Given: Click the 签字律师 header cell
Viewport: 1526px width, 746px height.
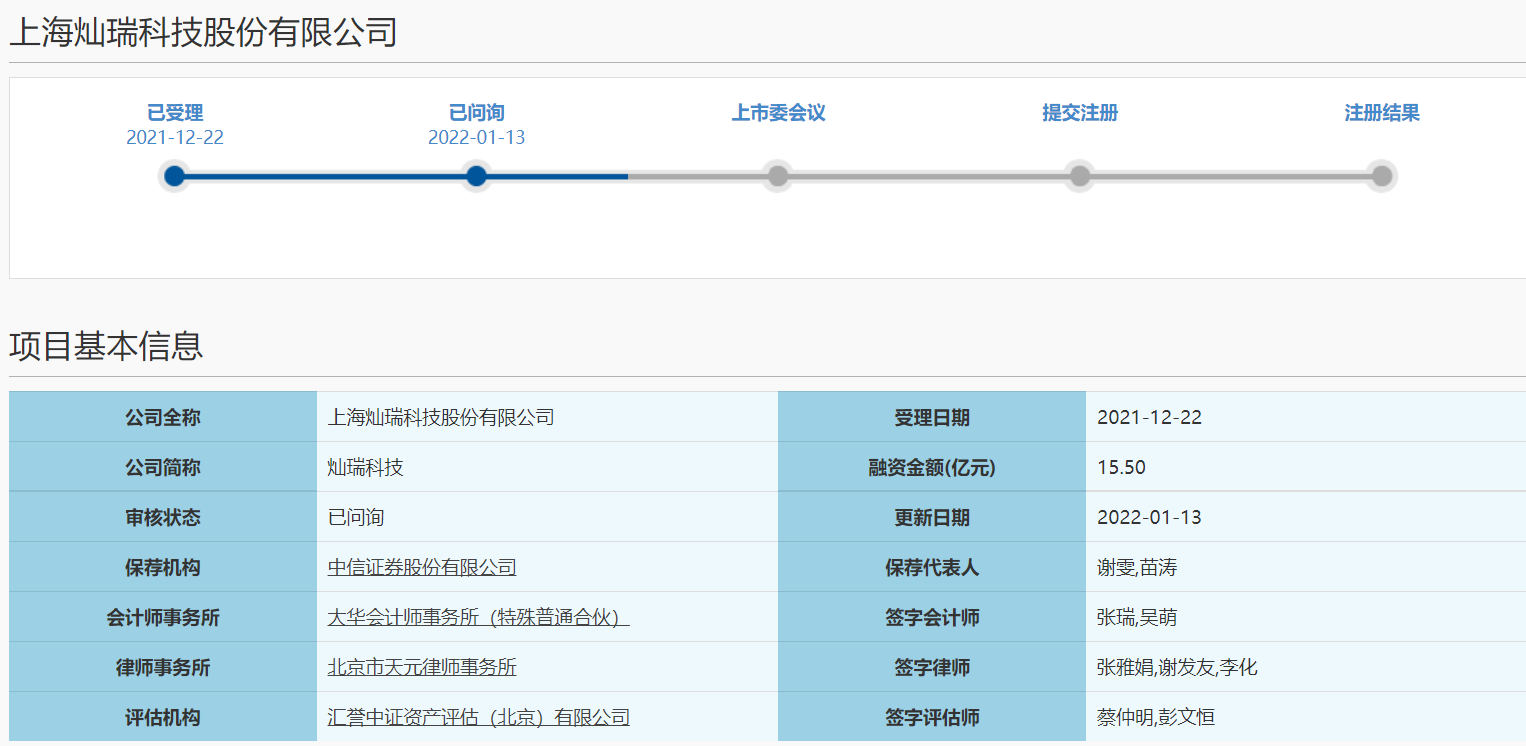Looking at the screenshot, I should pos(932,667).
